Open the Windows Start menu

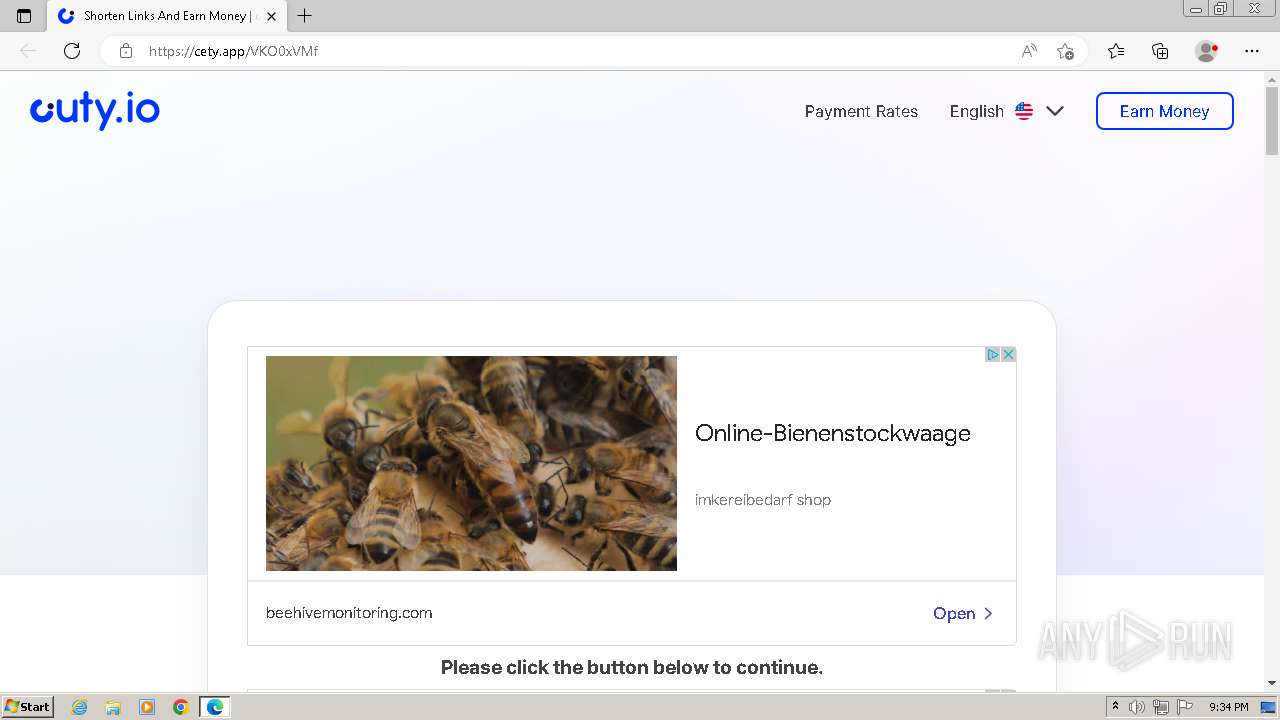tap(28, 707)
